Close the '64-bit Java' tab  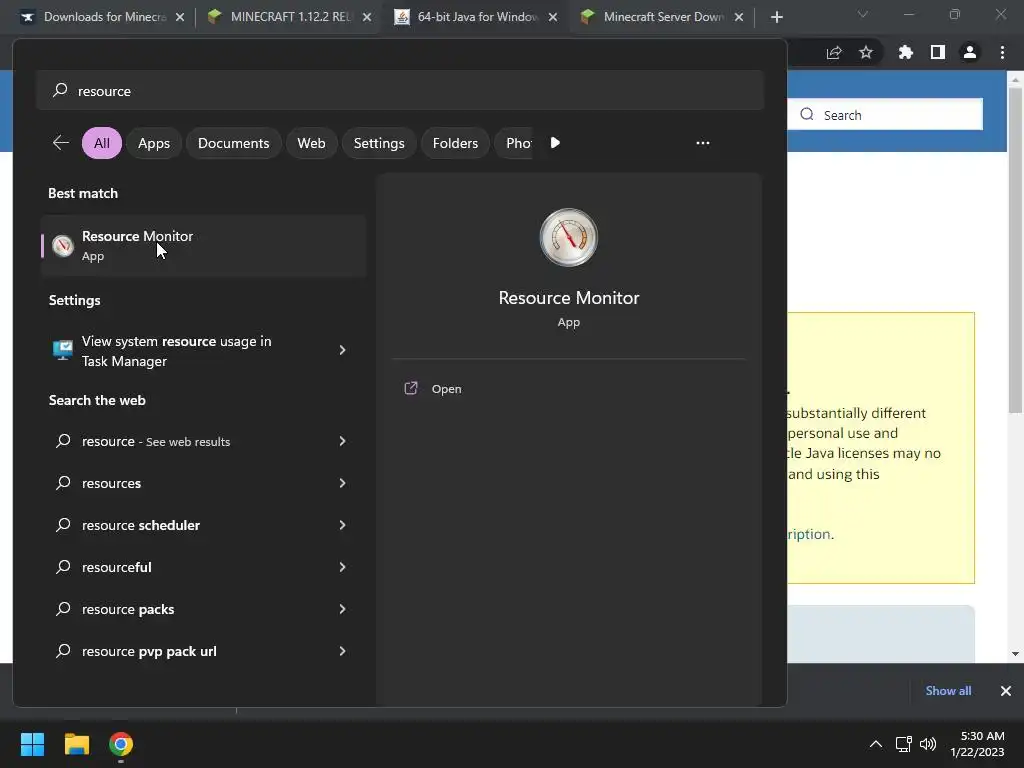pos(553,17)
